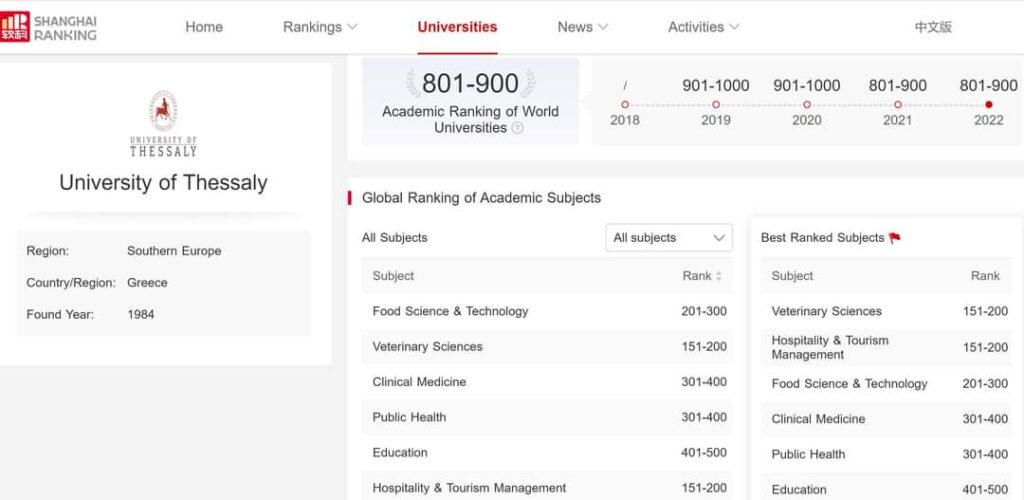Click Hospitality & Tourism Management in All Subjects
The width and height of the screenshot is (1024, 500).
(469, 488)
